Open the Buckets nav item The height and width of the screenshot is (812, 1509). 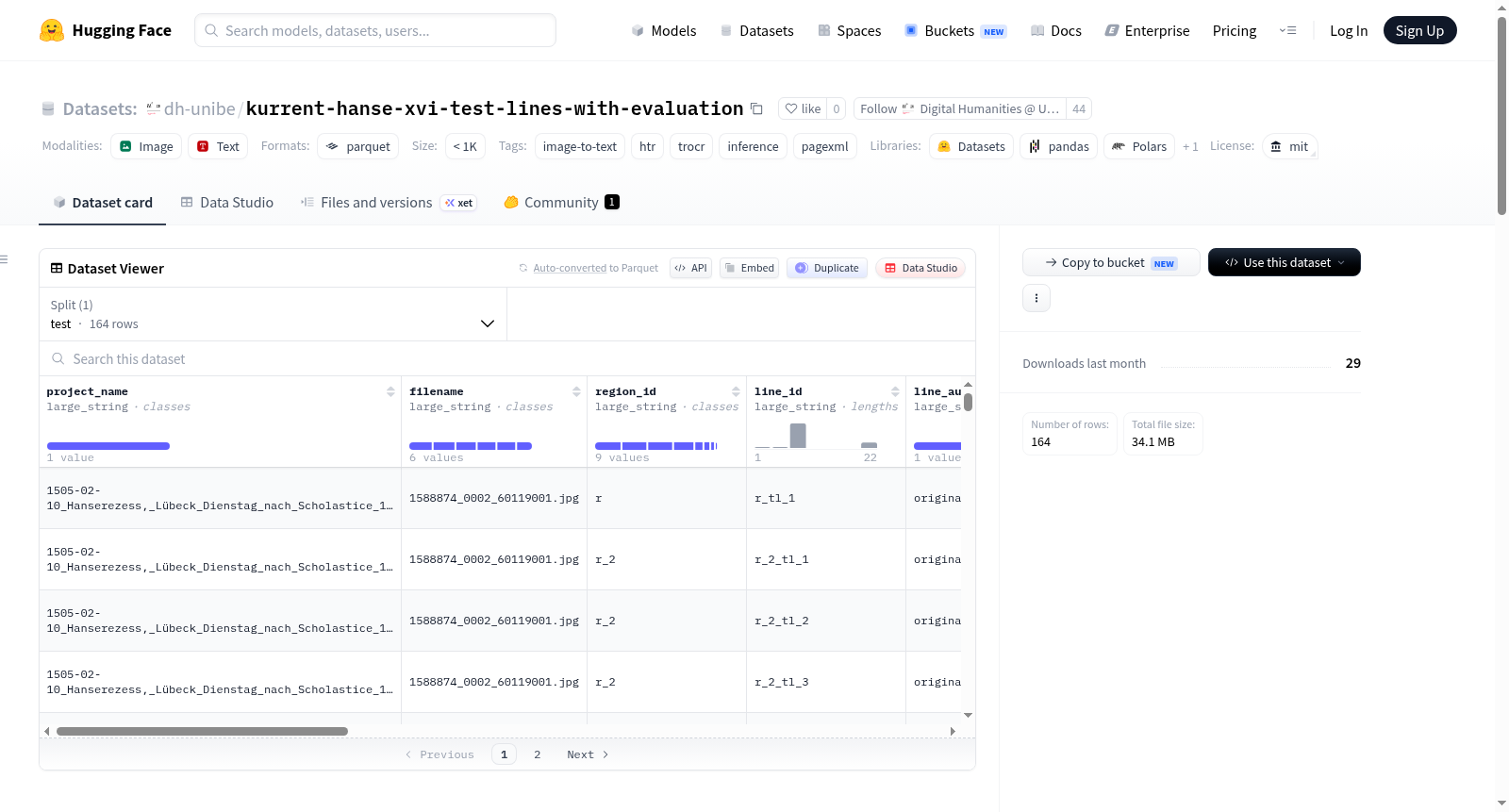pos(955,30)
